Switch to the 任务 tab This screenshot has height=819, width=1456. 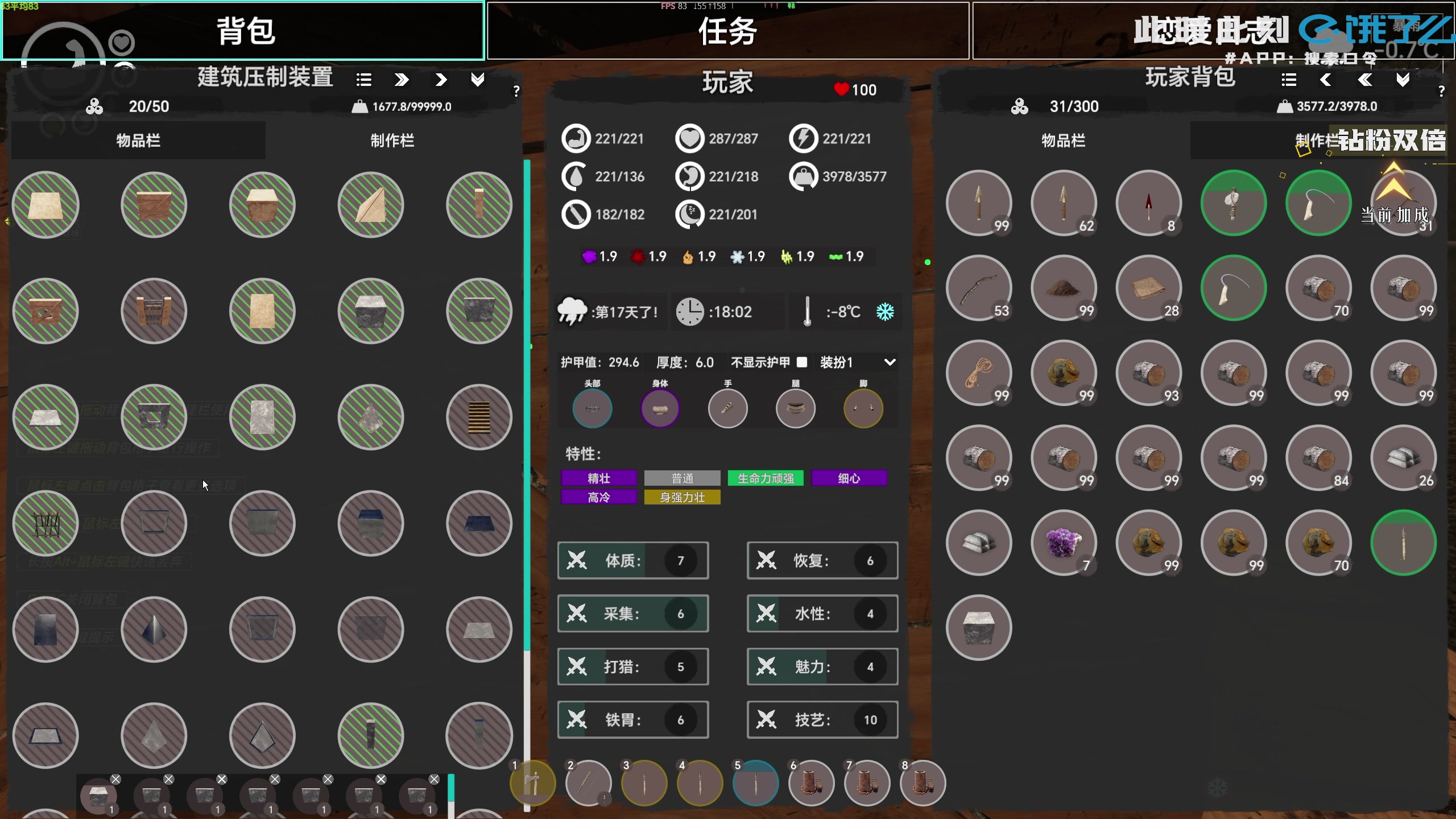[x=728, y=31]
